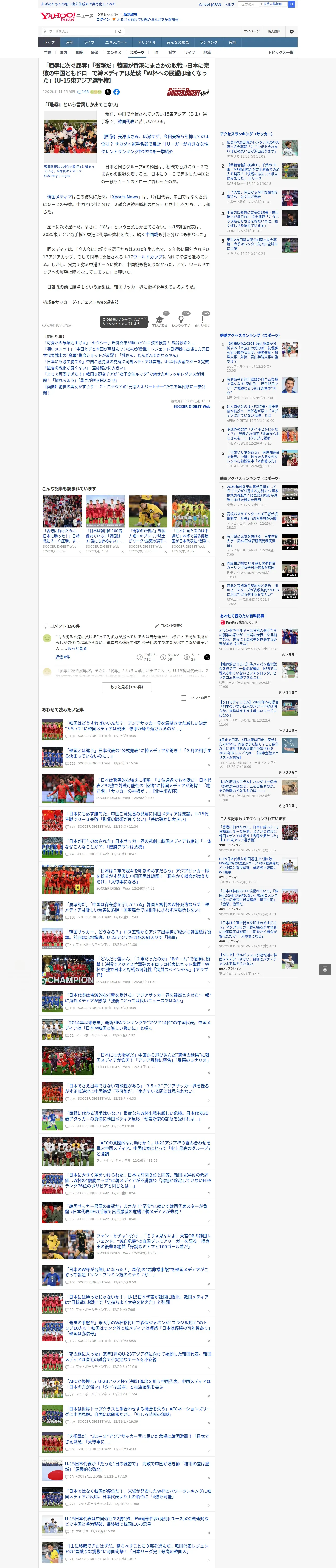Click the article photo of Korean players

(70, 136)
